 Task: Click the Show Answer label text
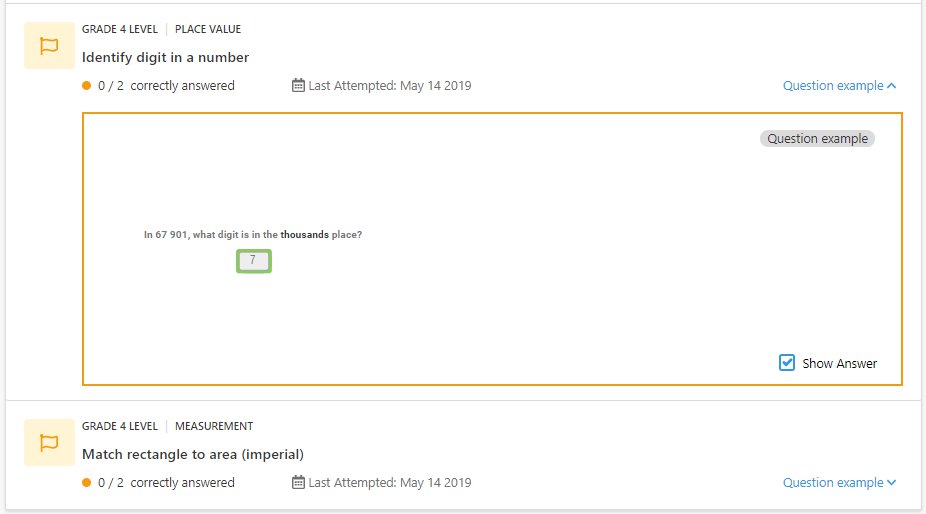[x=839, y=363]
